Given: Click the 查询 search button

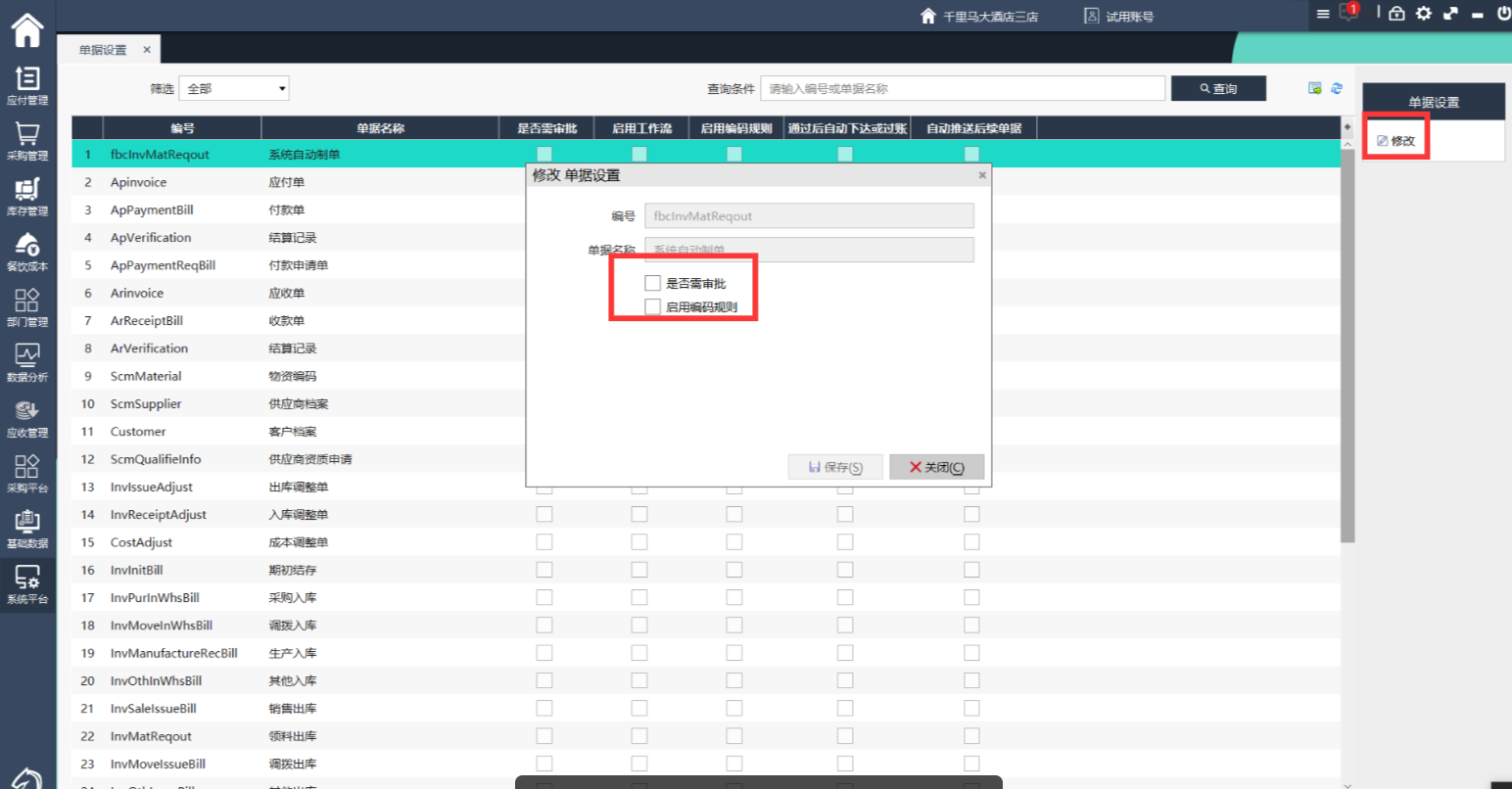Looking at the screenshot, I should point(1218,89).
